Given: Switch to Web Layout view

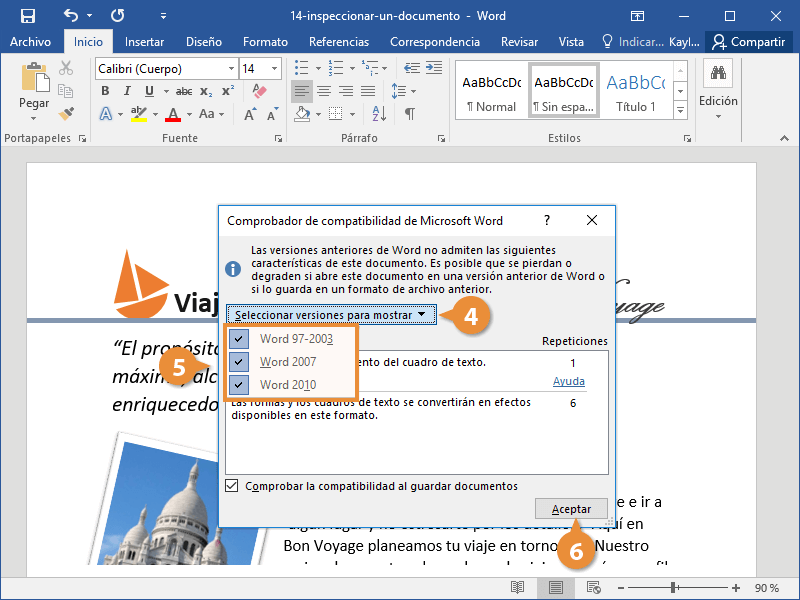Looking at the screenshot, I should pyautogui.click(x=593, y=588).
